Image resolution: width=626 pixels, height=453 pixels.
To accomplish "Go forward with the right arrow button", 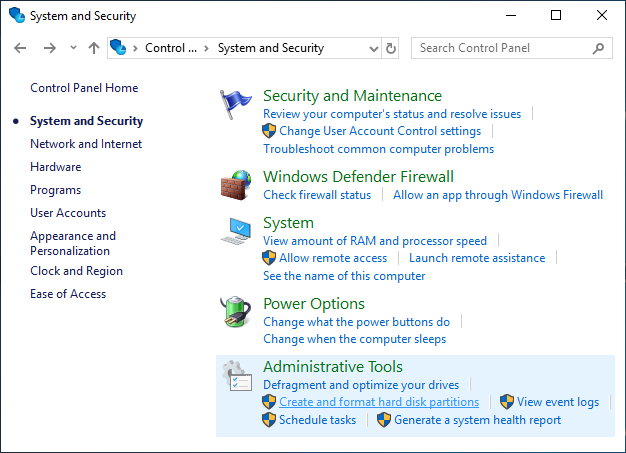I will [x=50, y=48].
